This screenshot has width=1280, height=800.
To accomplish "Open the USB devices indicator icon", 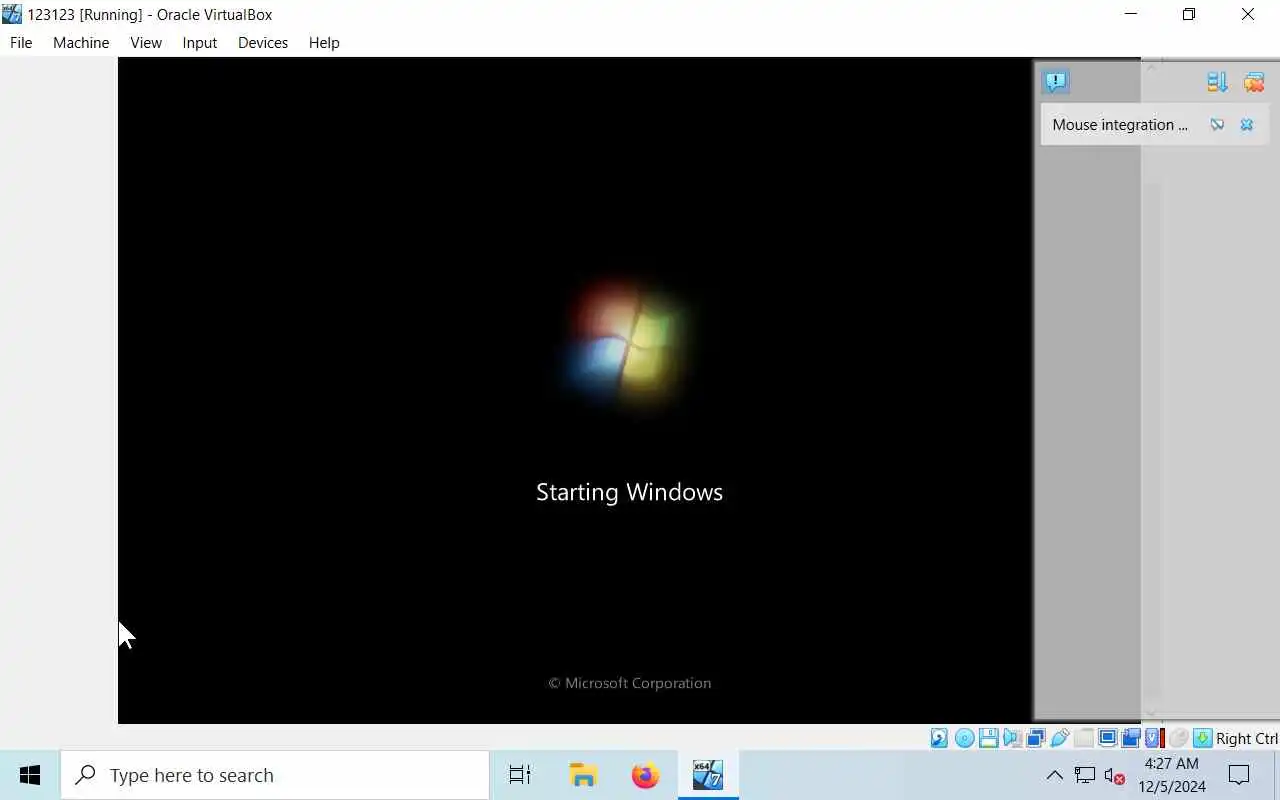I will 1060,738.
